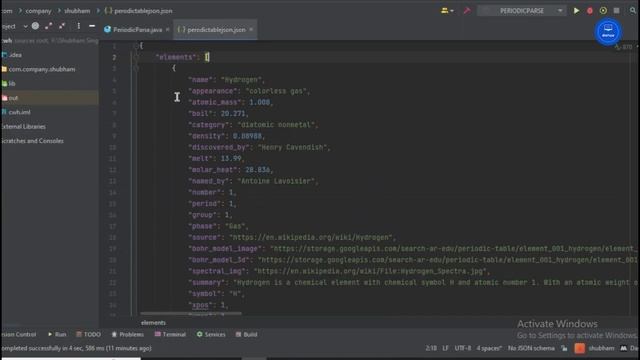Click the "discovered_by": "Henry Cavendish" line
This screenshot has height=360, width=640.
(260, 147)
